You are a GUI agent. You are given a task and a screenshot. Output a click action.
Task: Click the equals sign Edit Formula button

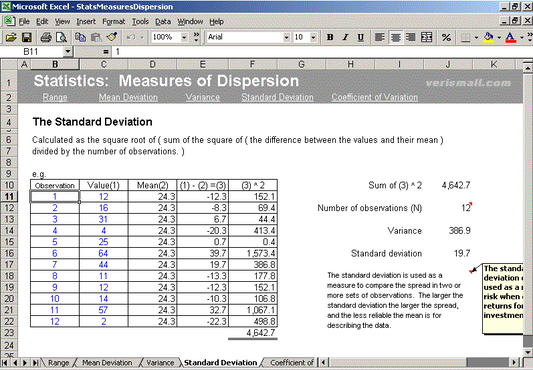click(x=106, y=52)
